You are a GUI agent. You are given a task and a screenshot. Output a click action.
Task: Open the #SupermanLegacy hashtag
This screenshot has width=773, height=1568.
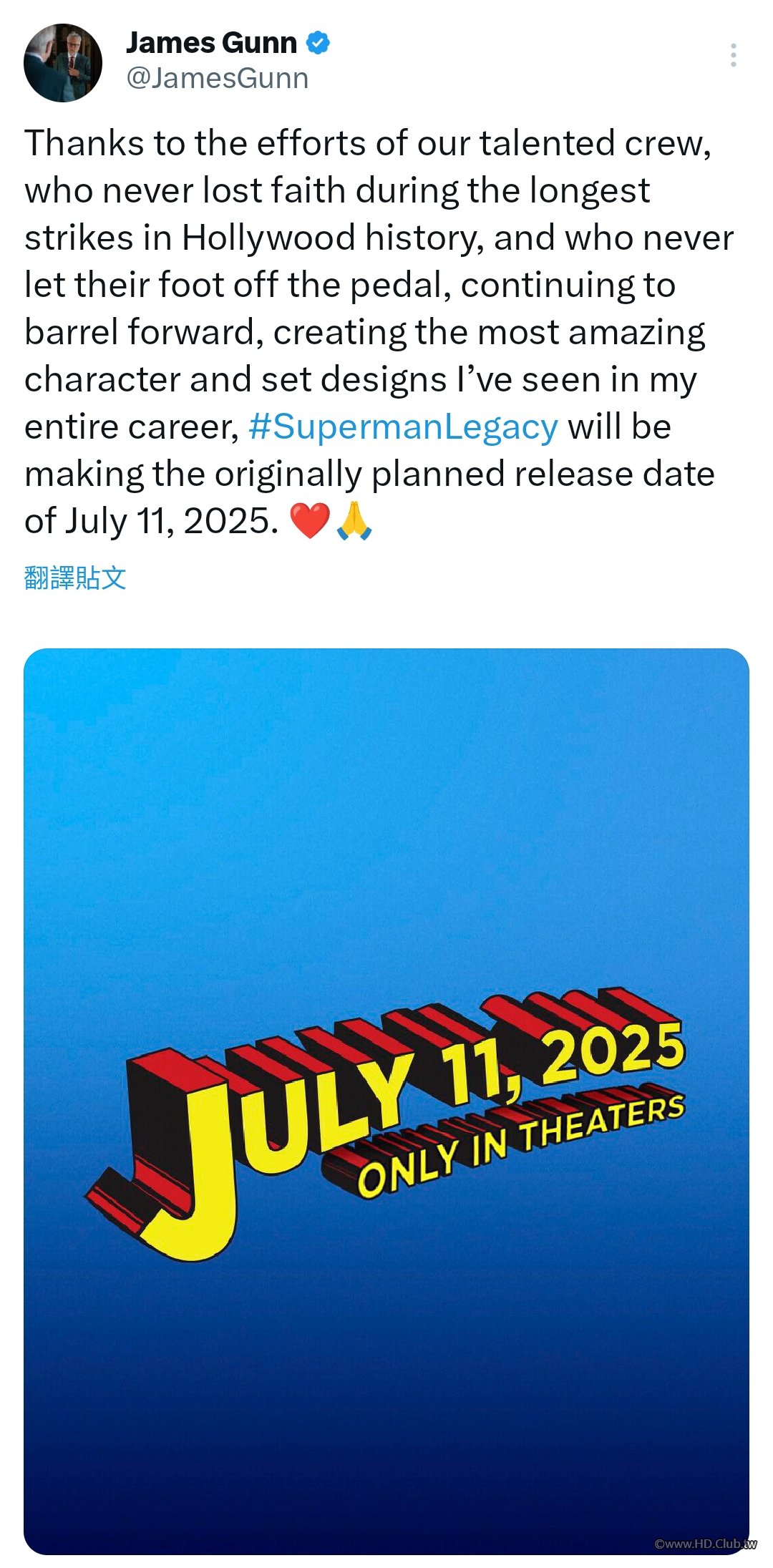[403, 427]
